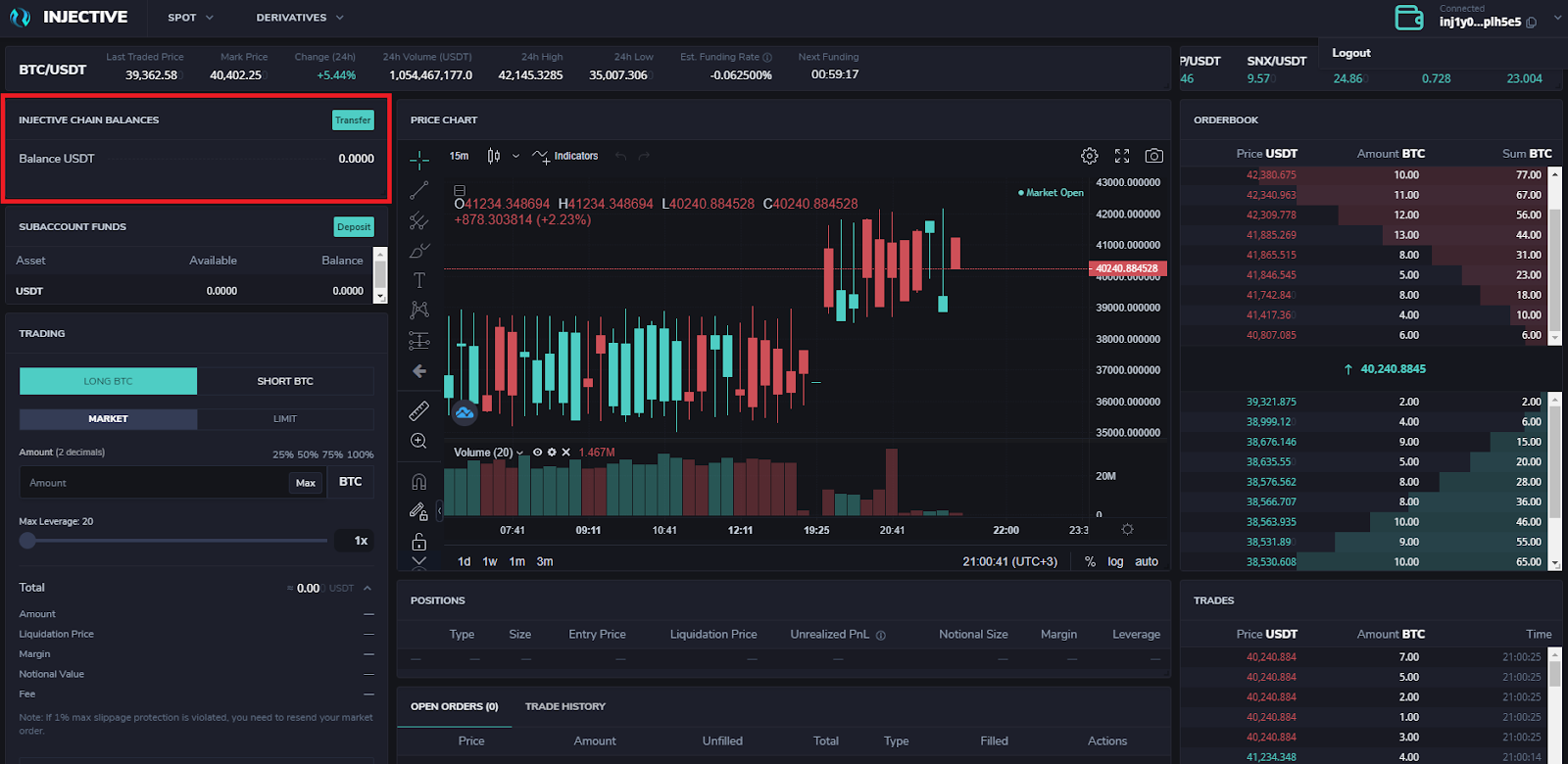Select the brush drawing tool
The image size is (1568, 764).
click(x=419, y=251)
